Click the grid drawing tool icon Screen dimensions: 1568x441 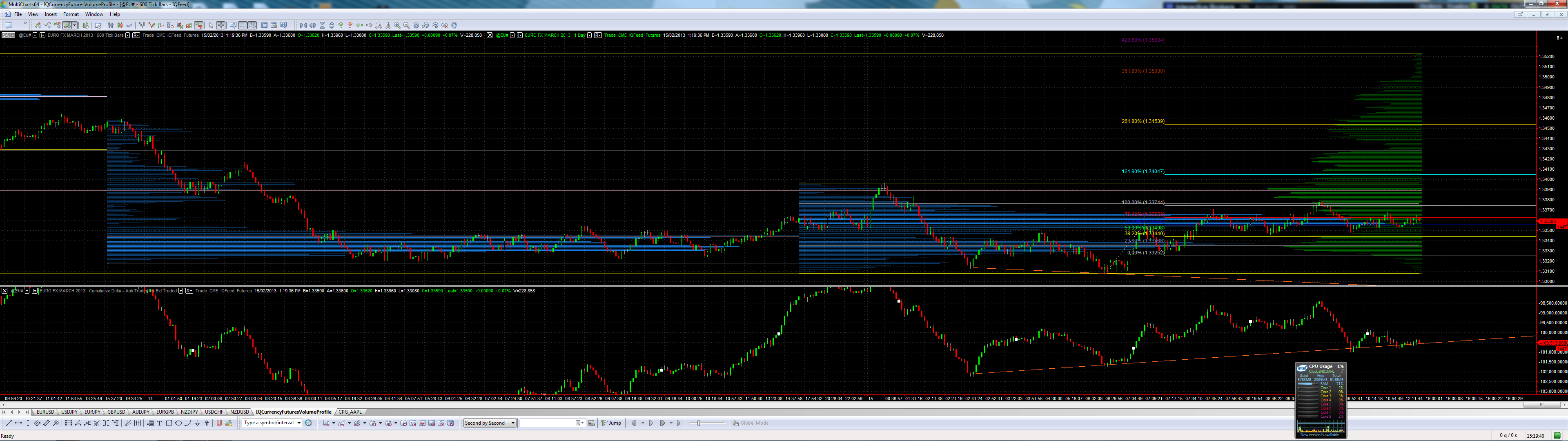point(138,423)
